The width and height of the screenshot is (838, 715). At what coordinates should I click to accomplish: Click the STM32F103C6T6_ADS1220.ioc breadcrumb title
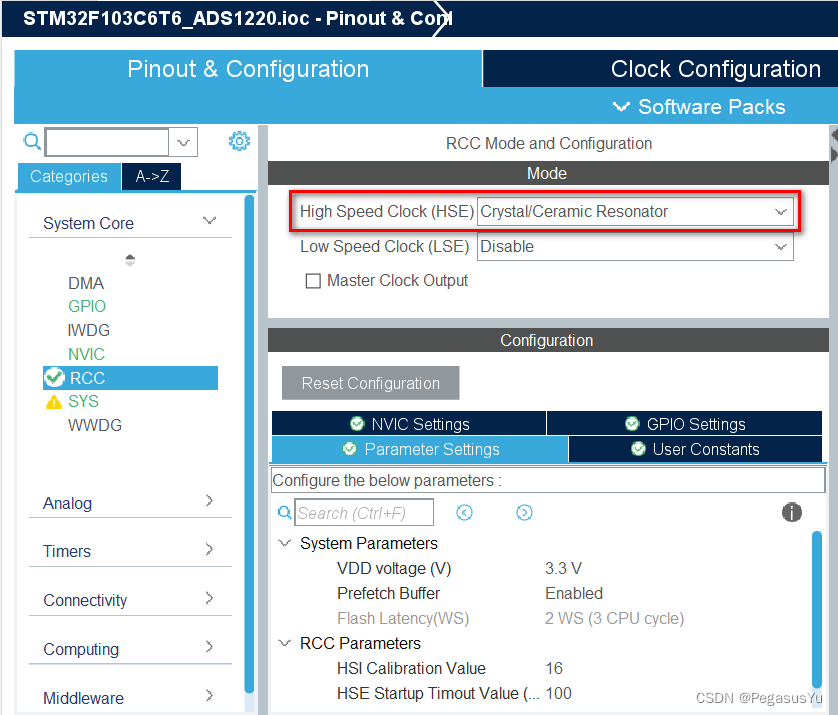(x=166, y=18)
